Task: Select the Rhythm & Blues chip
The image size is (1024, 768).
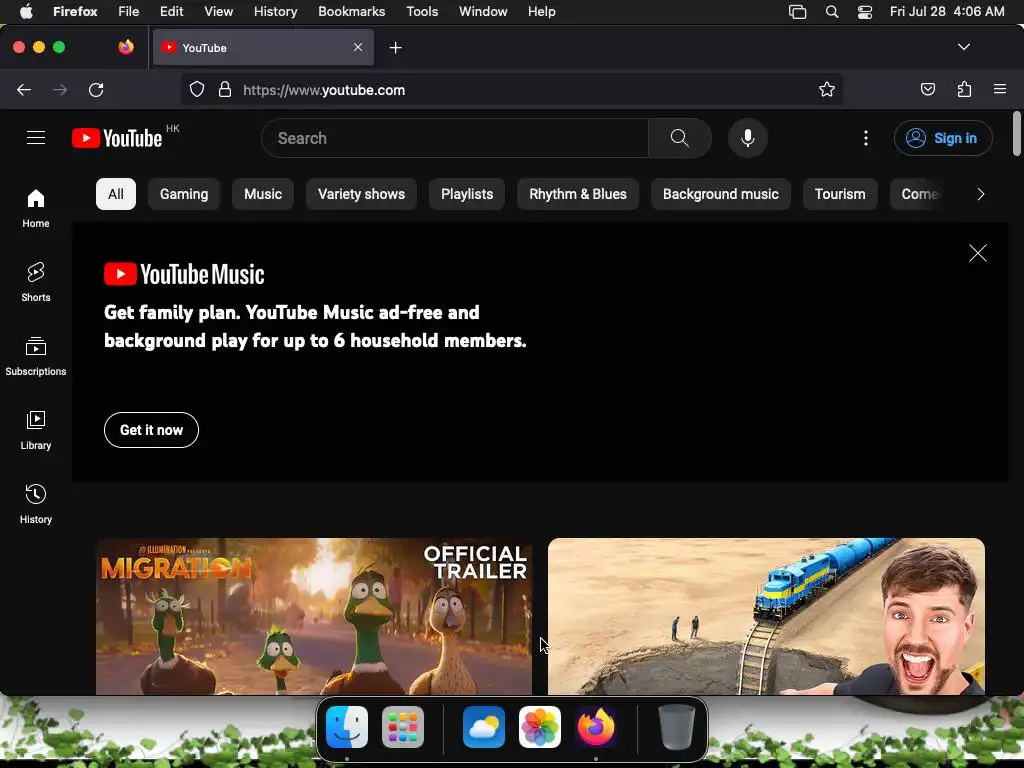Action: (578, 194)
